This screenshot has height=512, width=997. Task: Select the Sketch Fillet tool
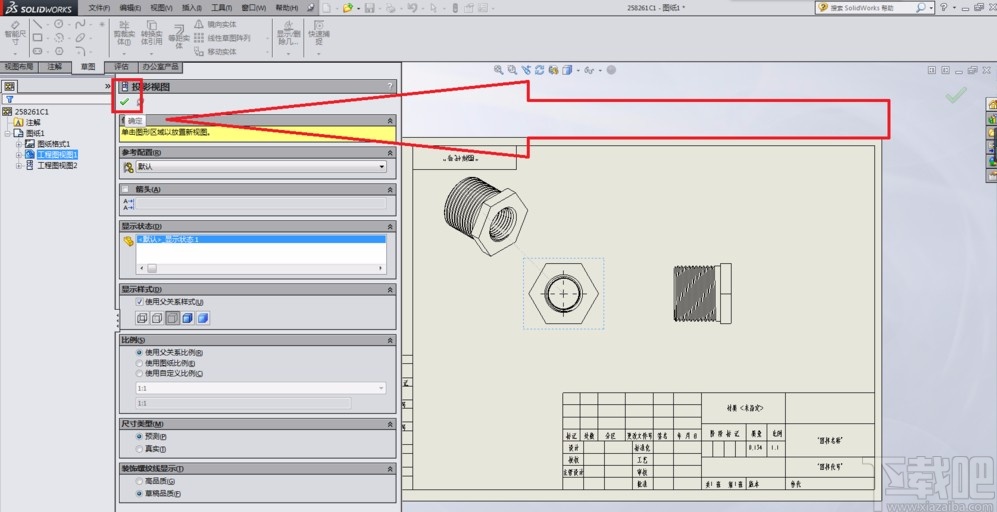80,51
